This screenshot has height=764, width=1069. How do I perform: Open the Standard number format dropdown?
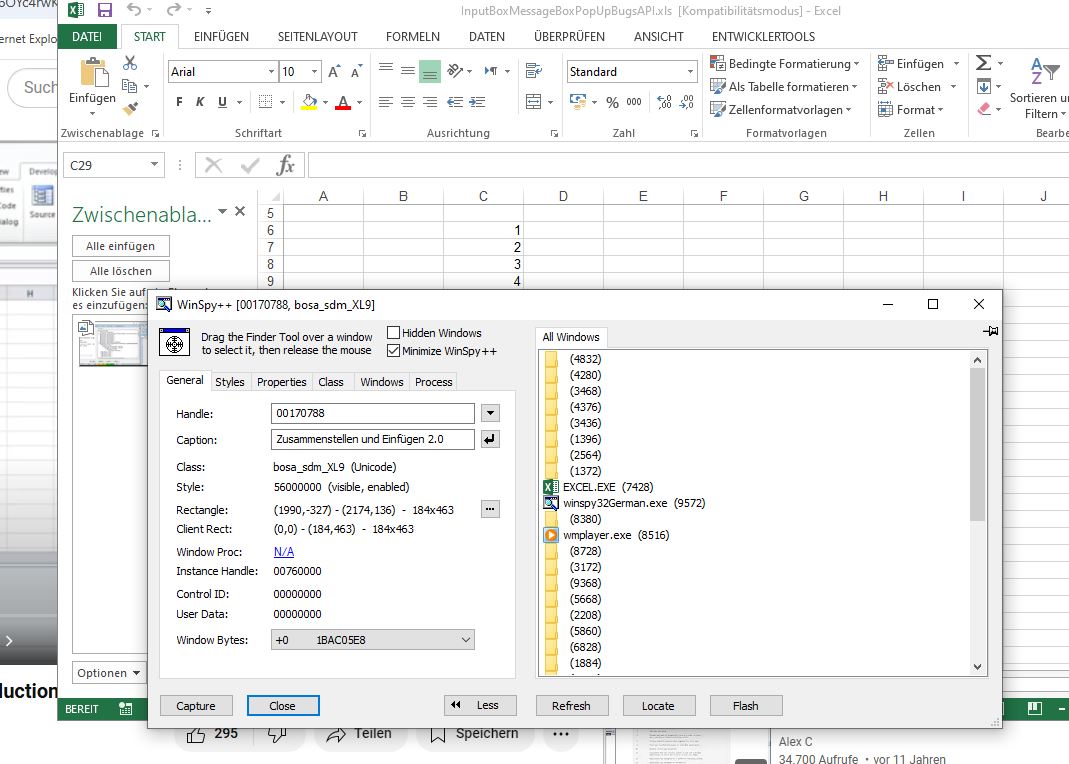(x=690, y=72)
